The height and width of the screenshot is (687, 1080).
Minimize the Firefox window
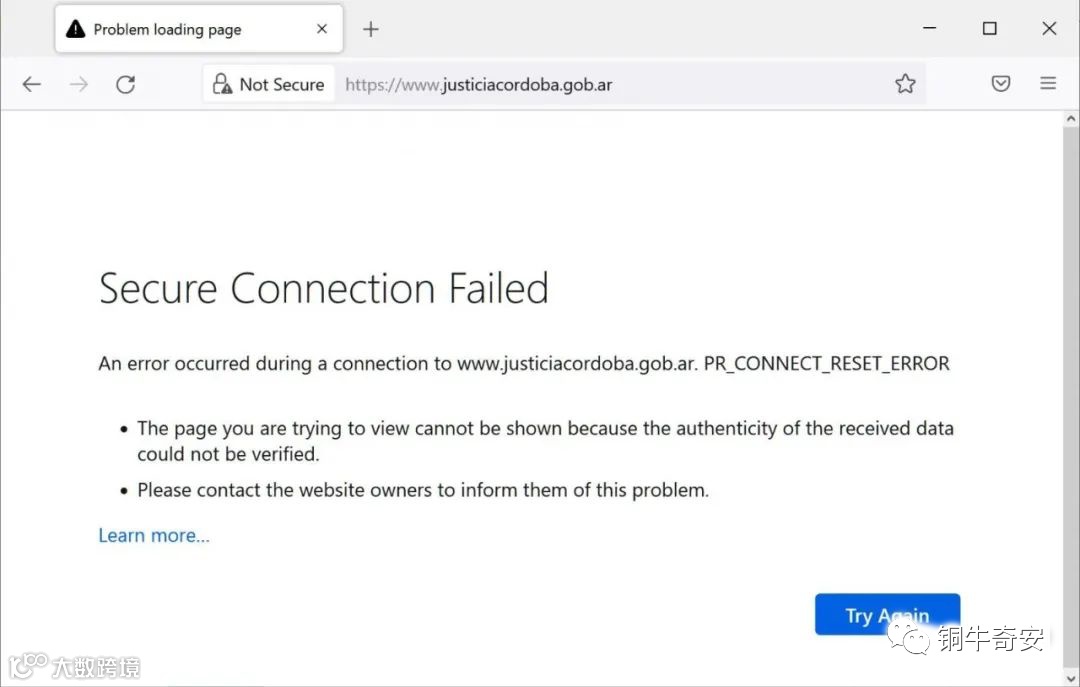930,29
